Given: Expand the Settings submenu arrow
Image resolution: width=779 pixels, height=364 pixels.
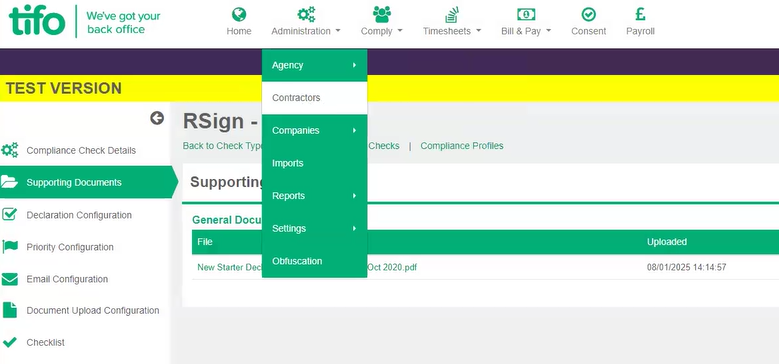Looking at the screenshot, I should tap(354, 228).
